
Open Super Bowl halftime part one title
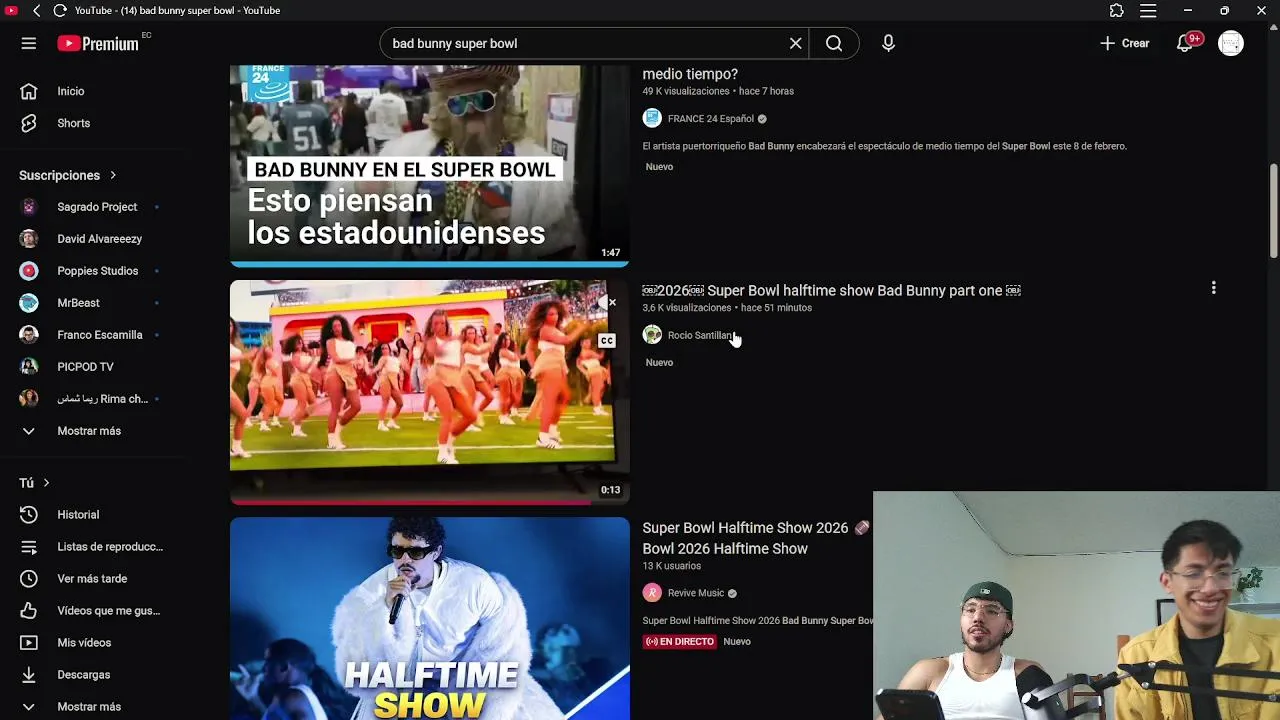pos(832,290)
